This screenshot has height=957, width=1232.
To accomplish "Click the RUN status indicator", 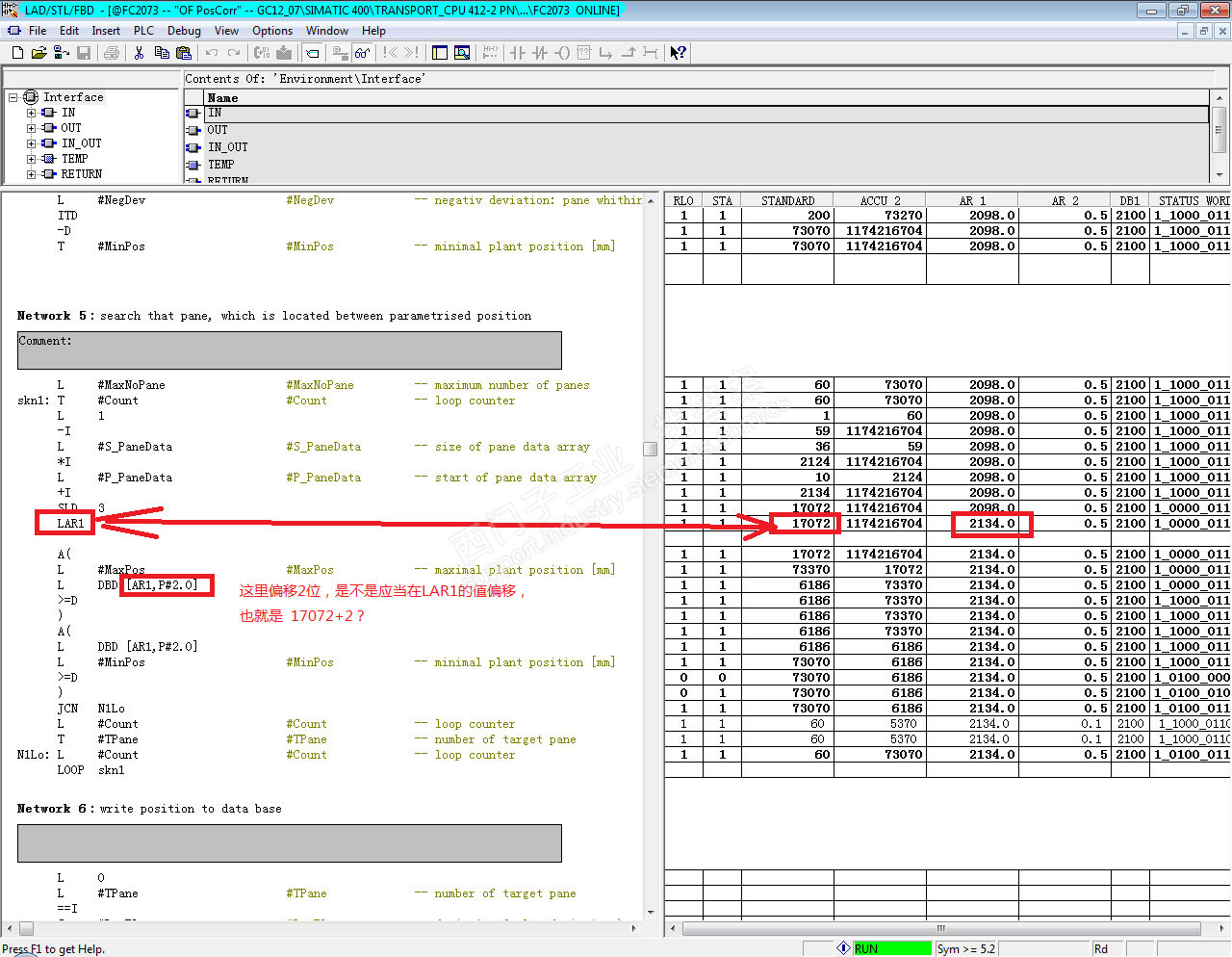I will tap(892, 948).
